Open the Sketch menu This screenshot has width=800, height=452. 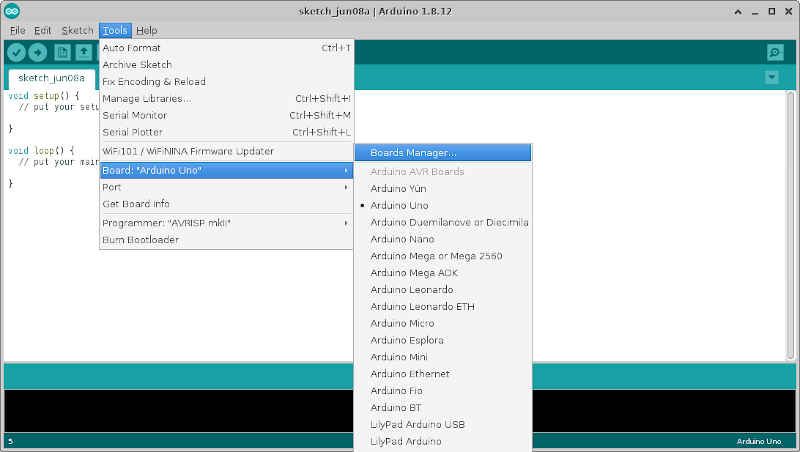click(77, 31)
